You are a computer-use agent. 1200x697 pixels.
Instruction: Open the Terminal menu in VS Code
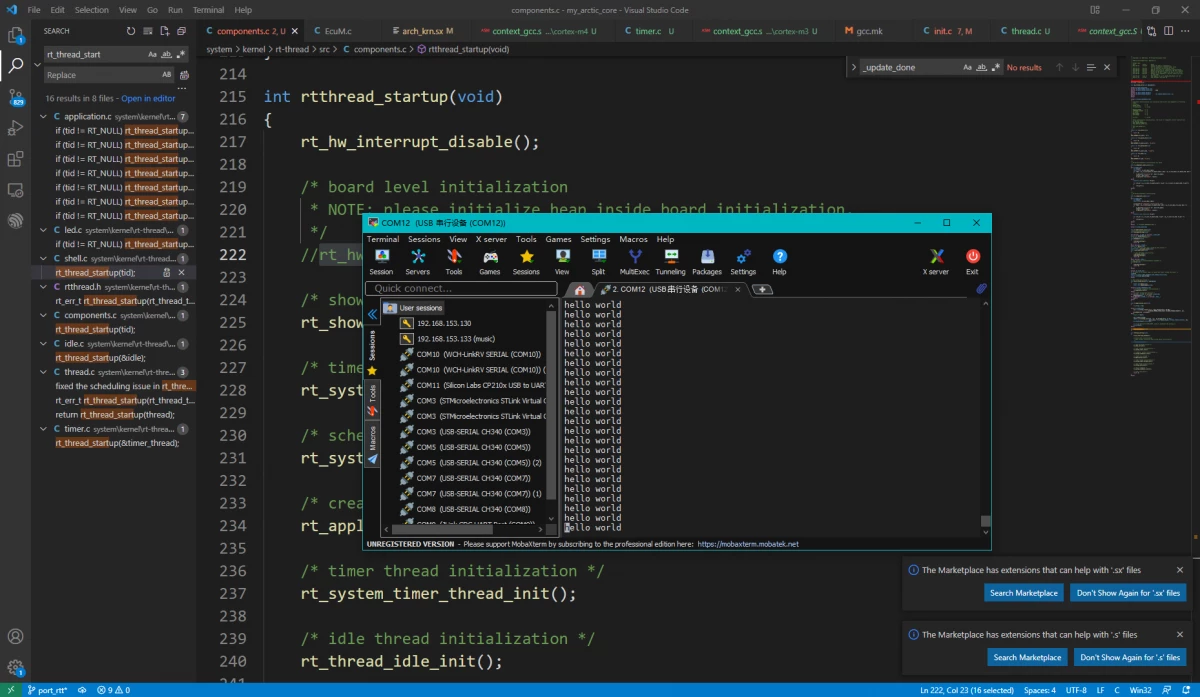(x=208, y=10)
